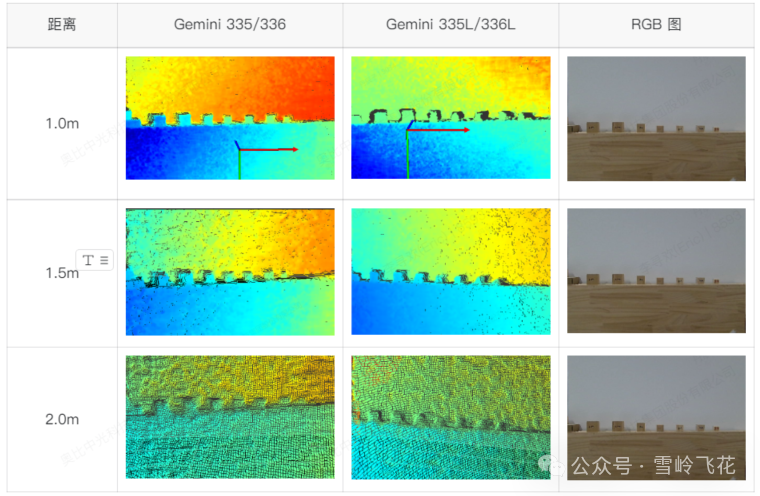
Task: Click the green vertical axis line in the 1.0m Gemini 335L/336L image
Action: 408,160
